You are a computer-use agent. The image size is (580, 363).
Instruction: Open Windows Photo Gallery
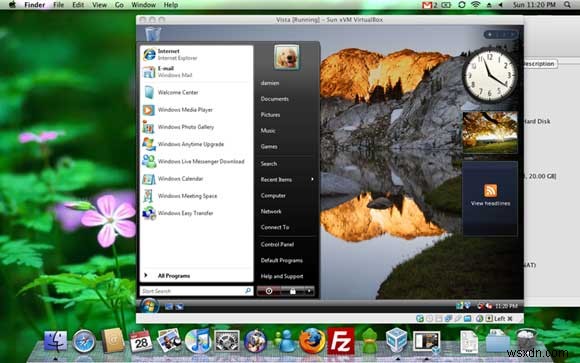pos(196,127)
